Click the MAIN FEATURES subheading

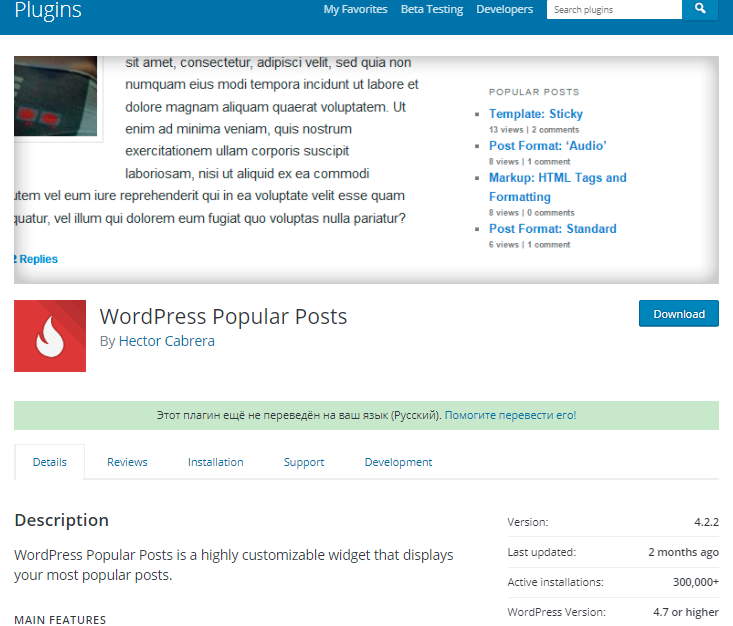[60, 620]
